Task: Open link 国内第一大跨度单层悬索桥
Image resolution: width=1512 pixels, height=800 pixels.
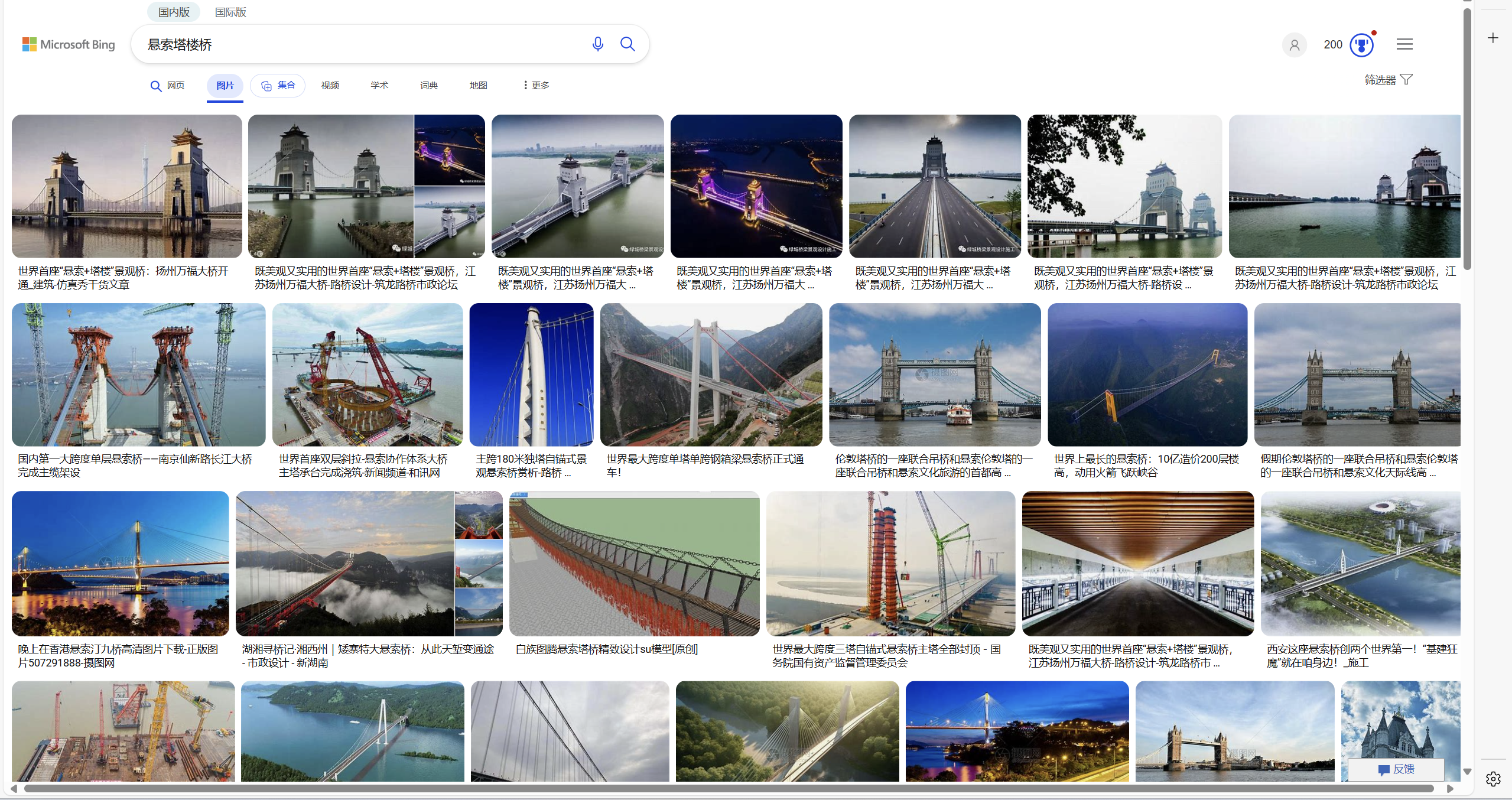Action: click(135, 466)
